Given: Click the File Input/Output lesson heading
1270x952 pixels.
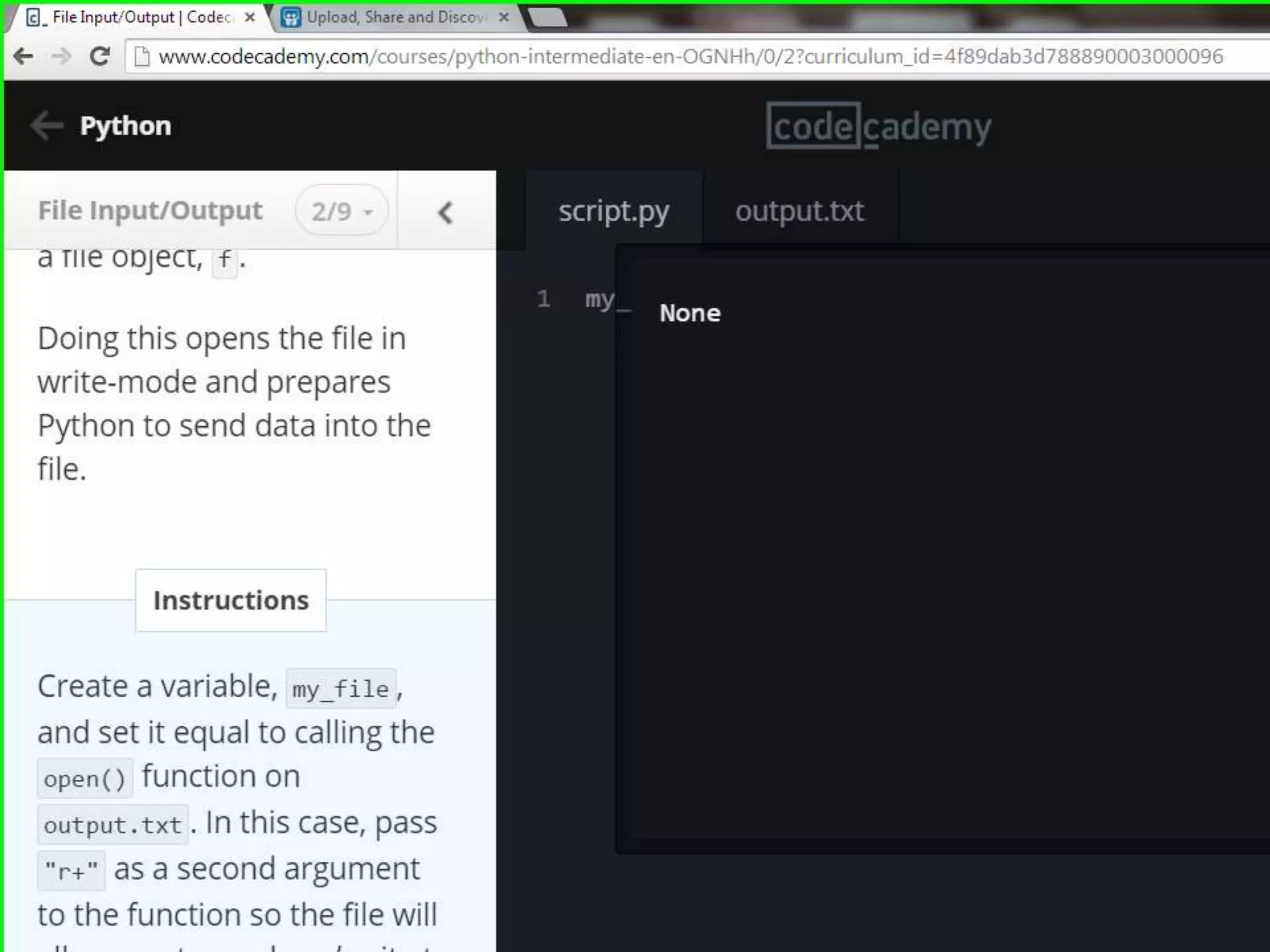Looking at the screenshot, I should coord(151,211).
